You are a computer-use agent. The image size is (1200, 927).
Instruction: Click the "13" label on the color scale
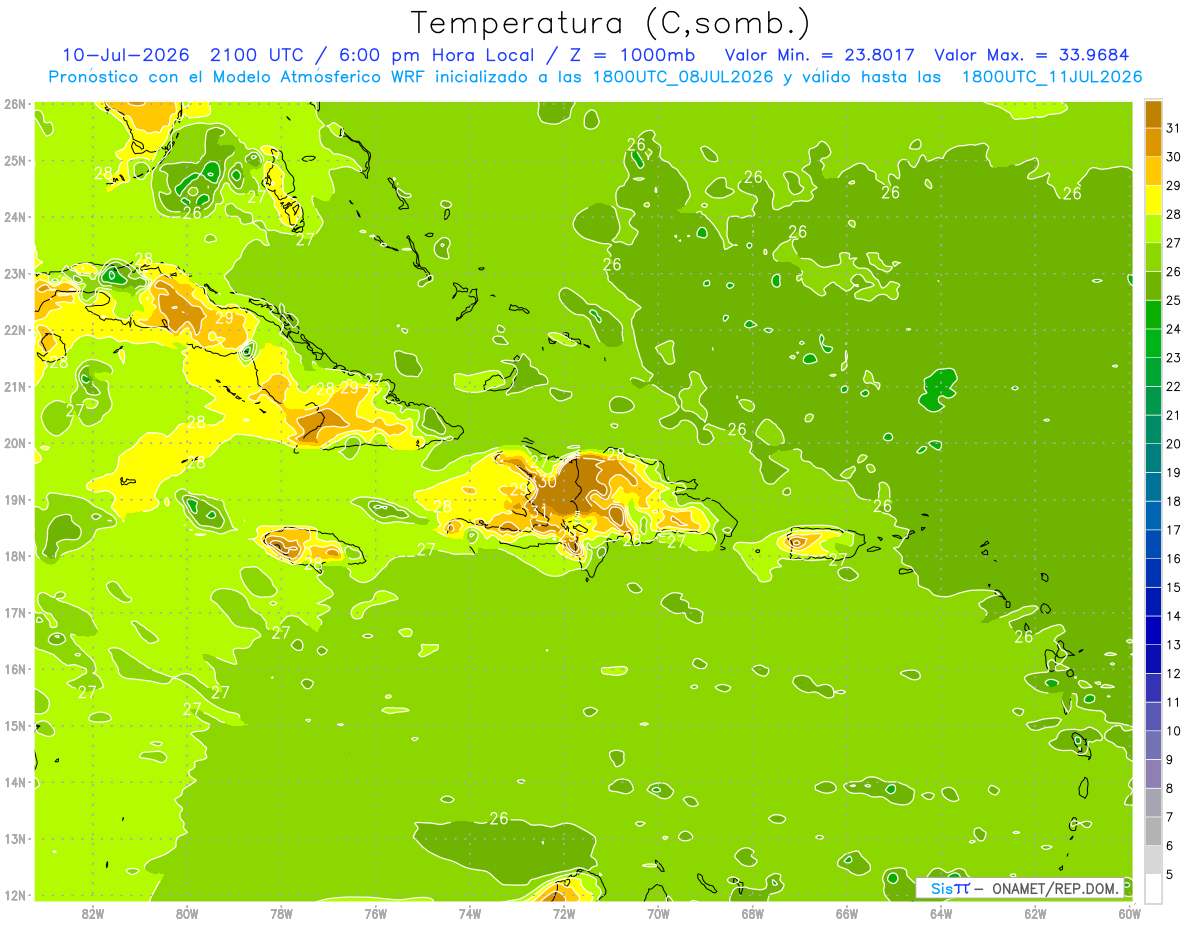point(1174,644)
